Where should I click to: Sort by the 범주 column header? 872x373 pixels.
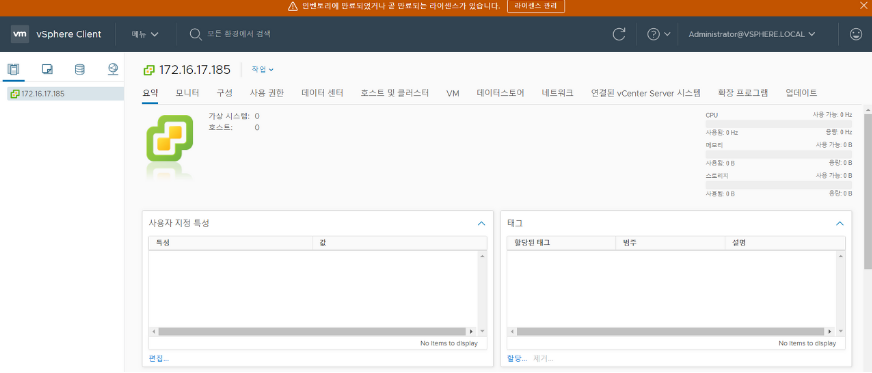[x=671, y=243]
